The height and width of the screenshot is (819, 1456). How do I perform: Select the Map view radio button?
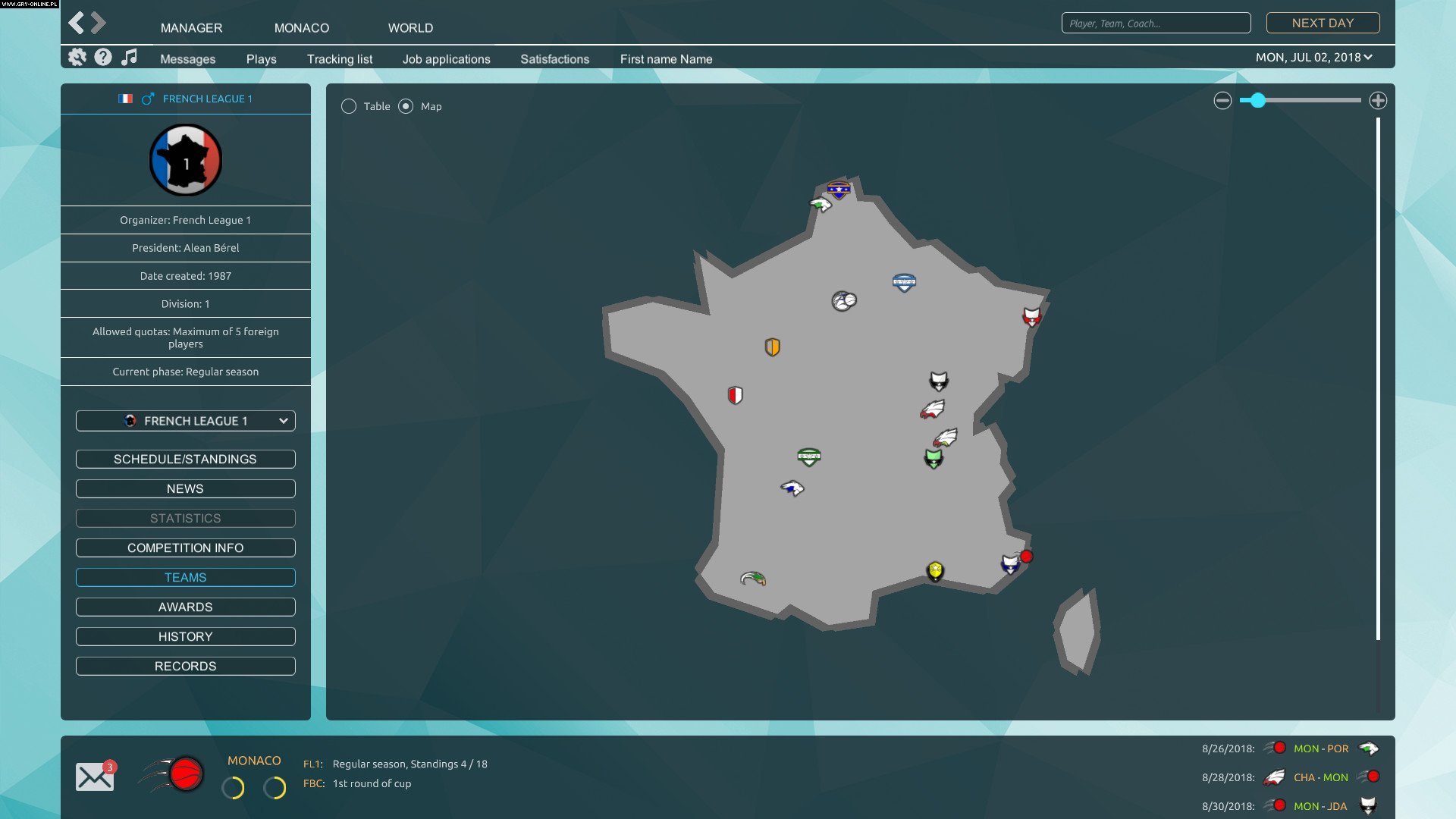404,106
